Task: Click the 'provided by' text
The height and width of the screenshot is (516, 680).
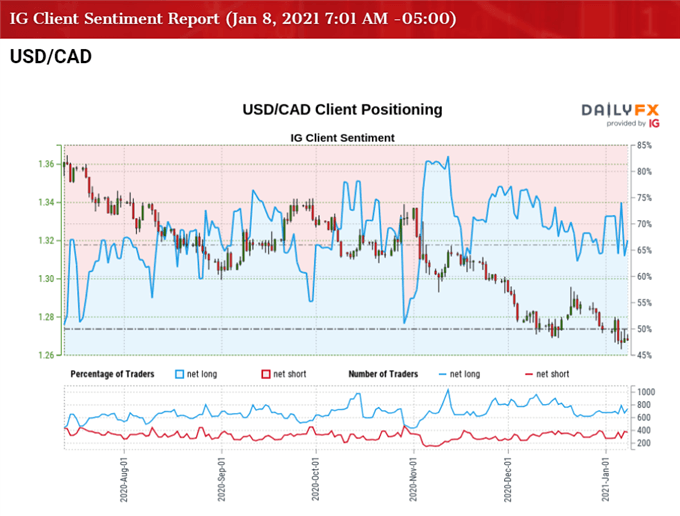Action: pos(626,124)
